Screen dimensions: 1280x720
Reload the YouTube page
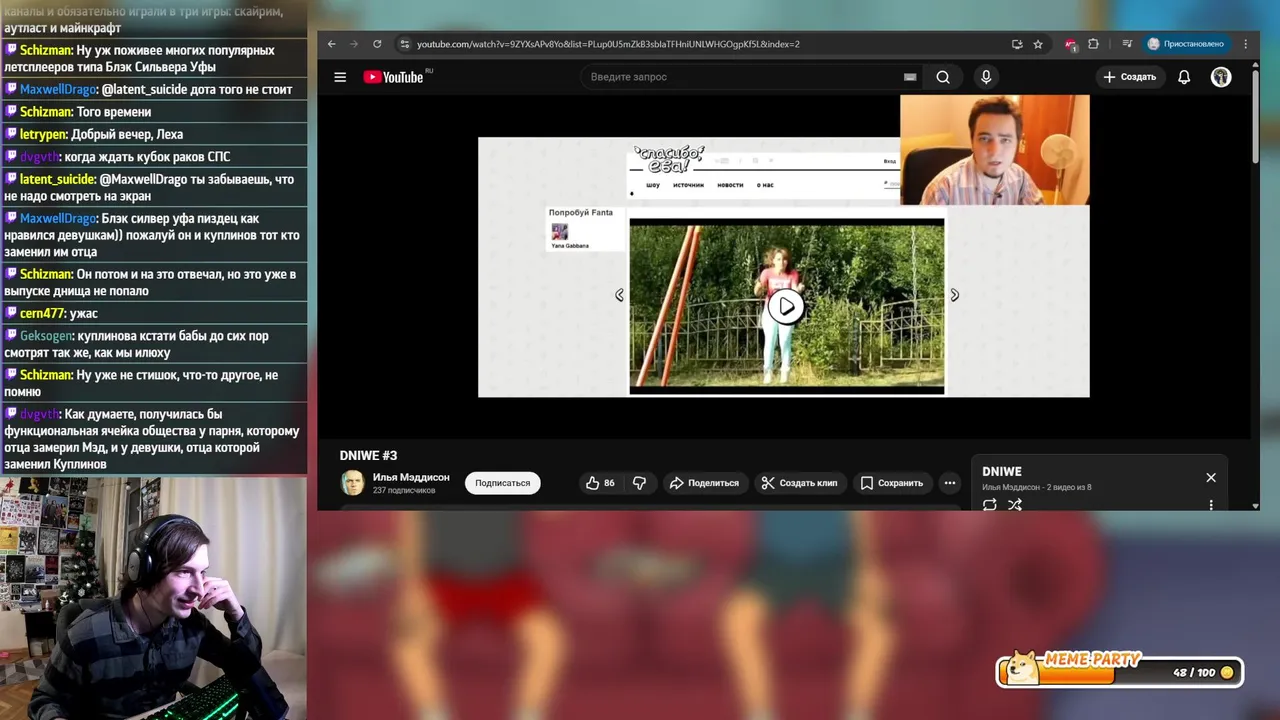pos(377,44)
